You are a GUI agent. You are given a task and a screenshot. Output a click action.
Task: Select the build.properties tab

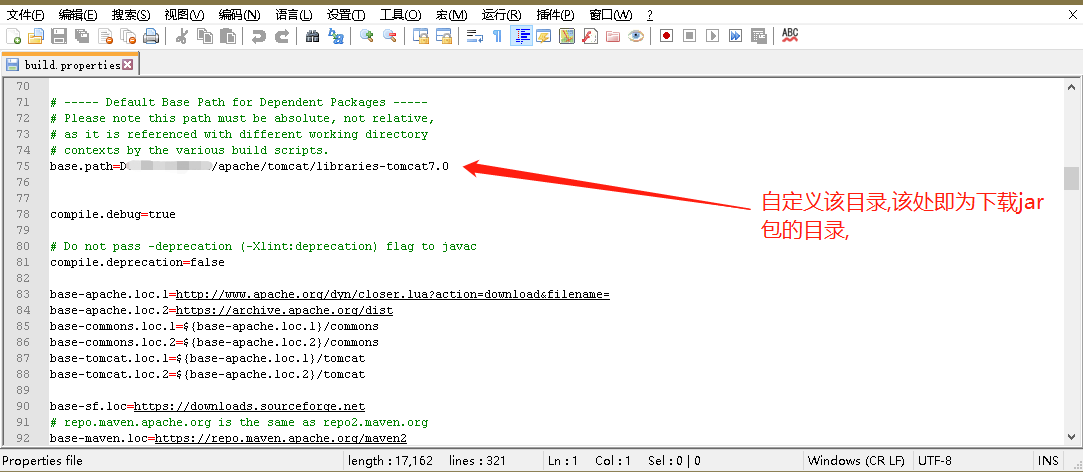pos(70,65)
